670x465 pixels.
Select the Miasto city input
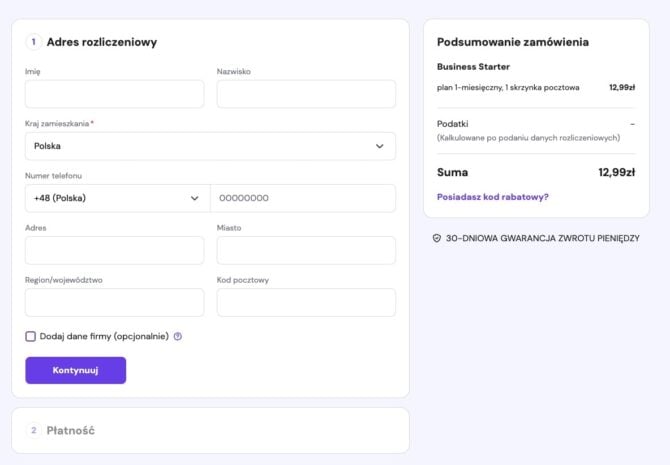click(306, 250)
